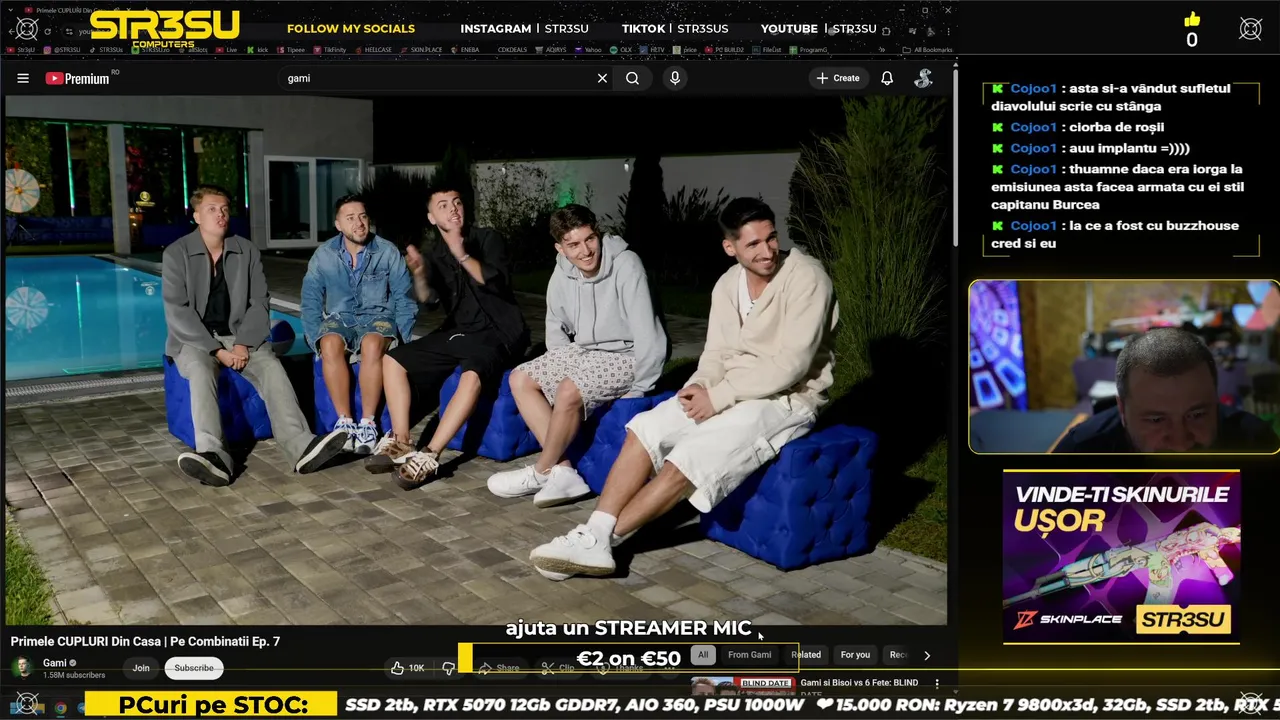Open the kick bookmark

[258, 49]
